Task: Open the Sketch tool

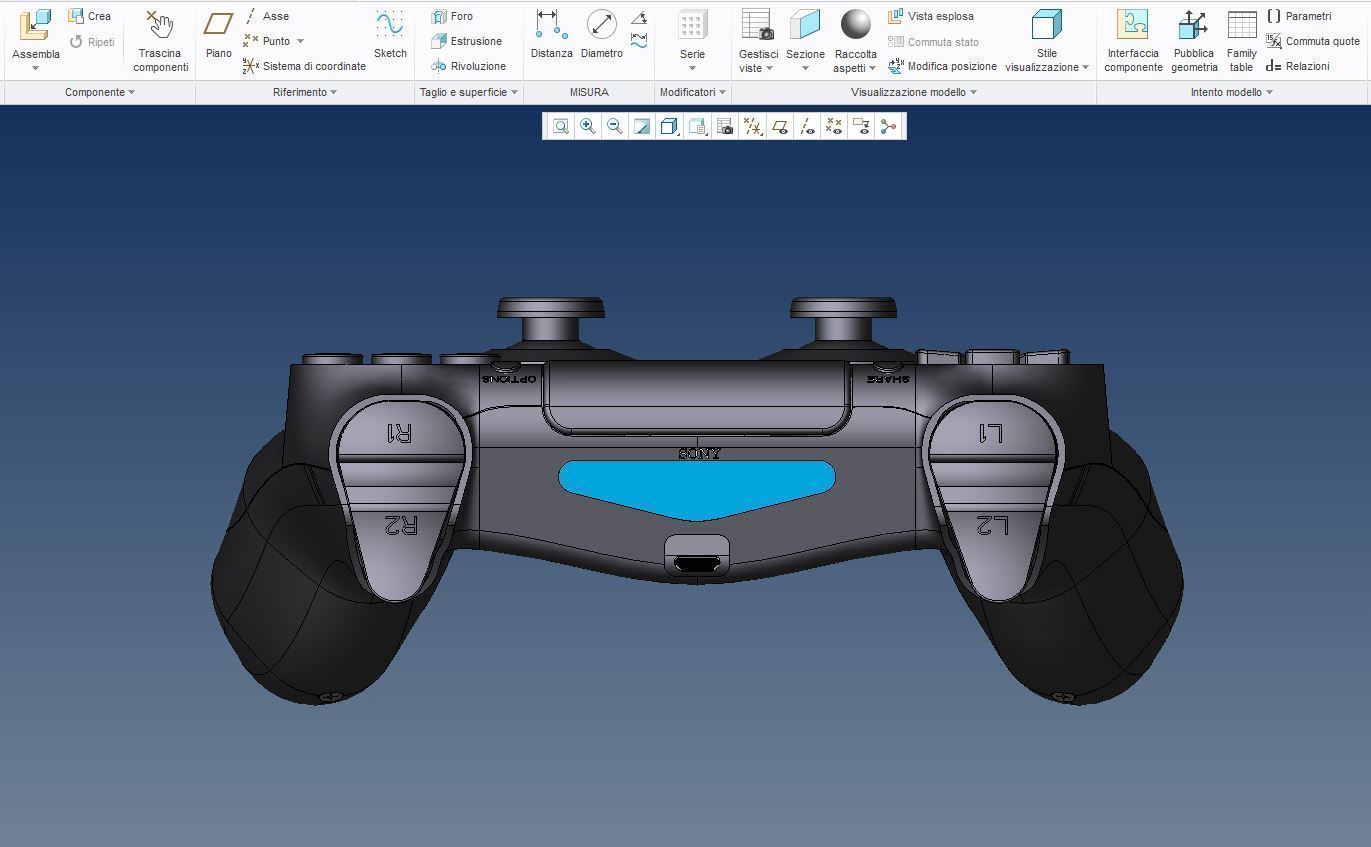Action: [x=390, y=35]
